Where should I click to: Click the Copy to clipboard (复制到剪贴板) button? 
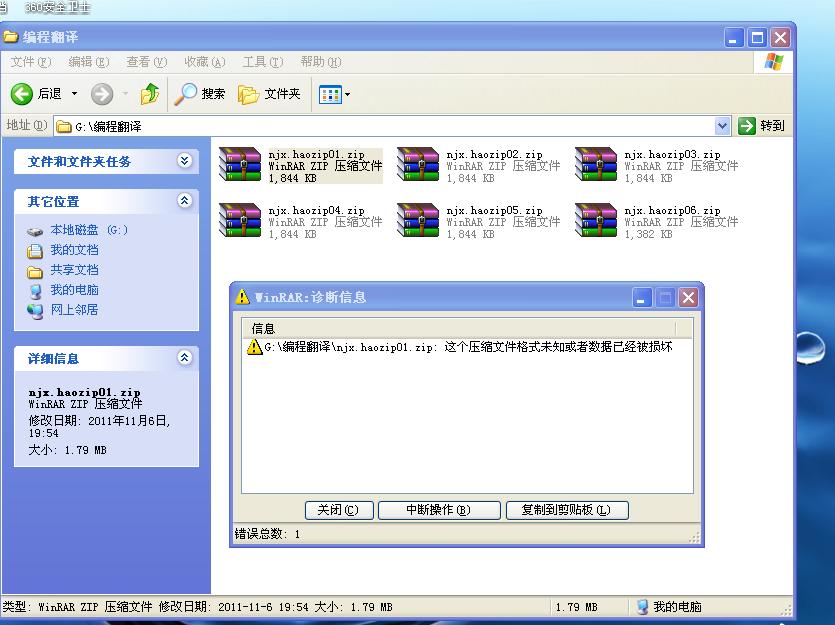click(566, 510)
